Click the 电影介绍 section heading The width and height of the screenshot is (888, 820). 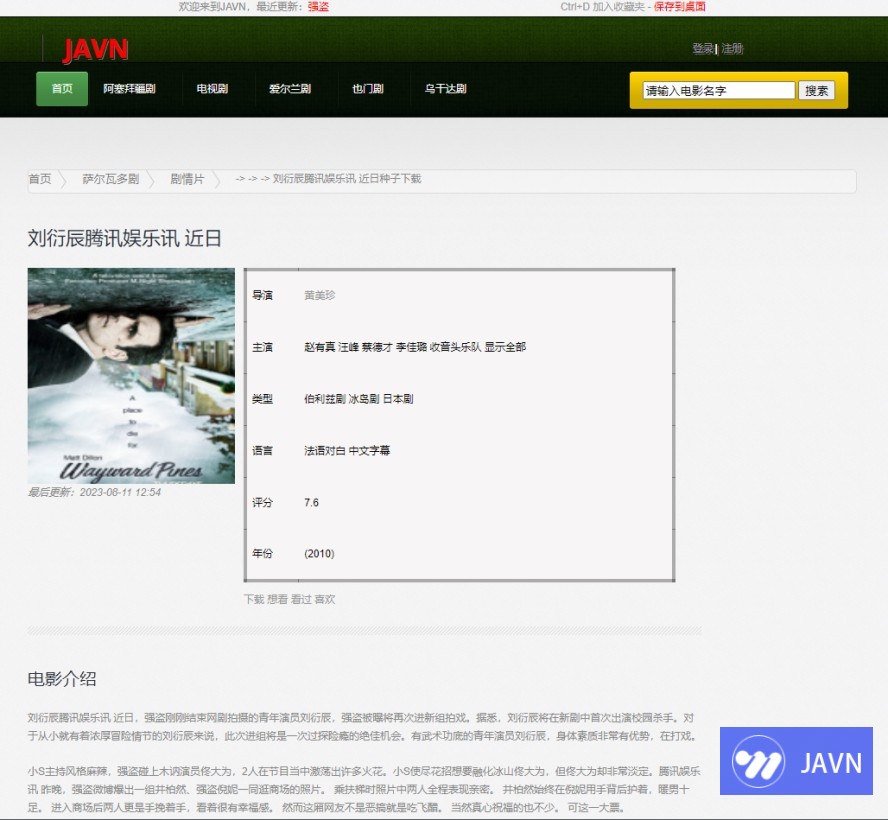[x=62, y=678]
